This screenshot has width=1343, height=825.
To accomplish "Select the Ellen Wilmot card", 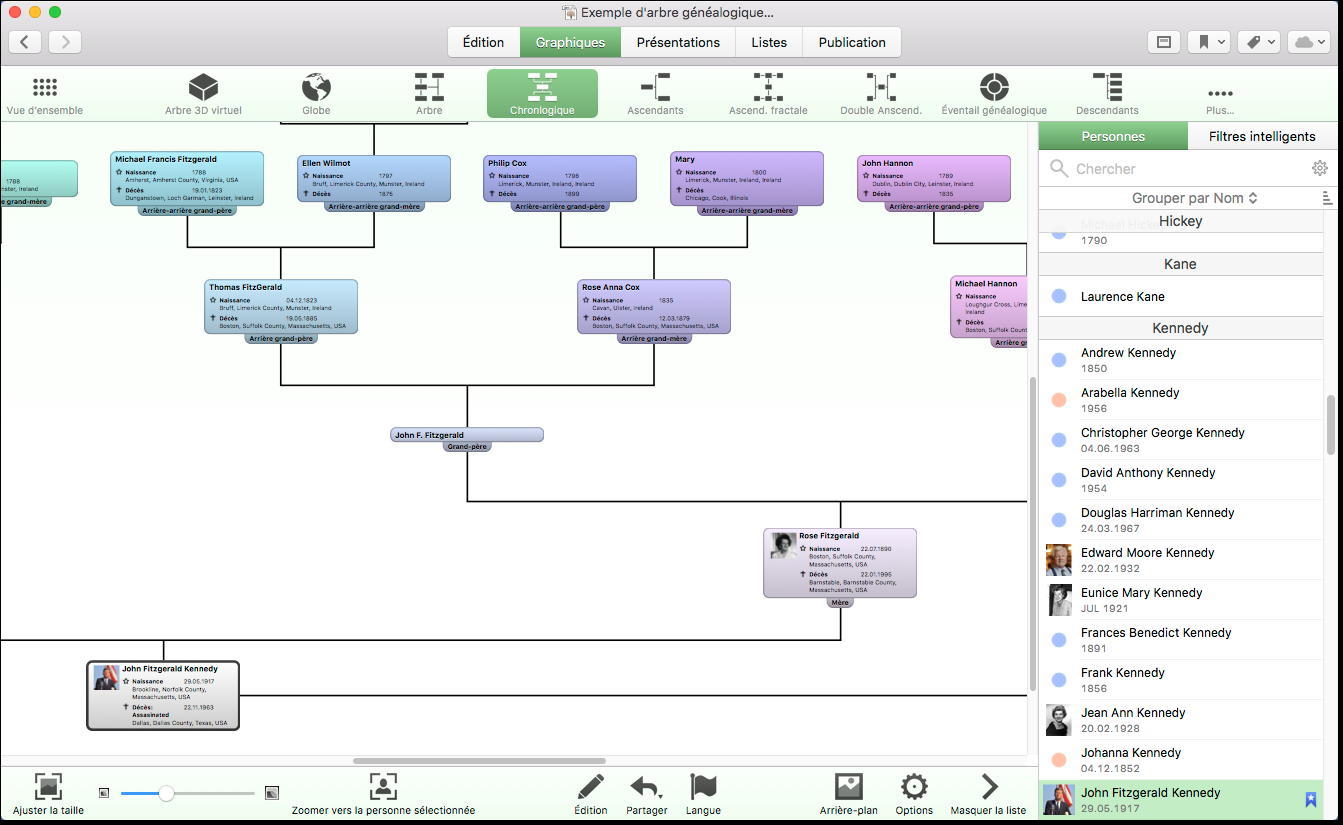I will [x=374, y=178].
